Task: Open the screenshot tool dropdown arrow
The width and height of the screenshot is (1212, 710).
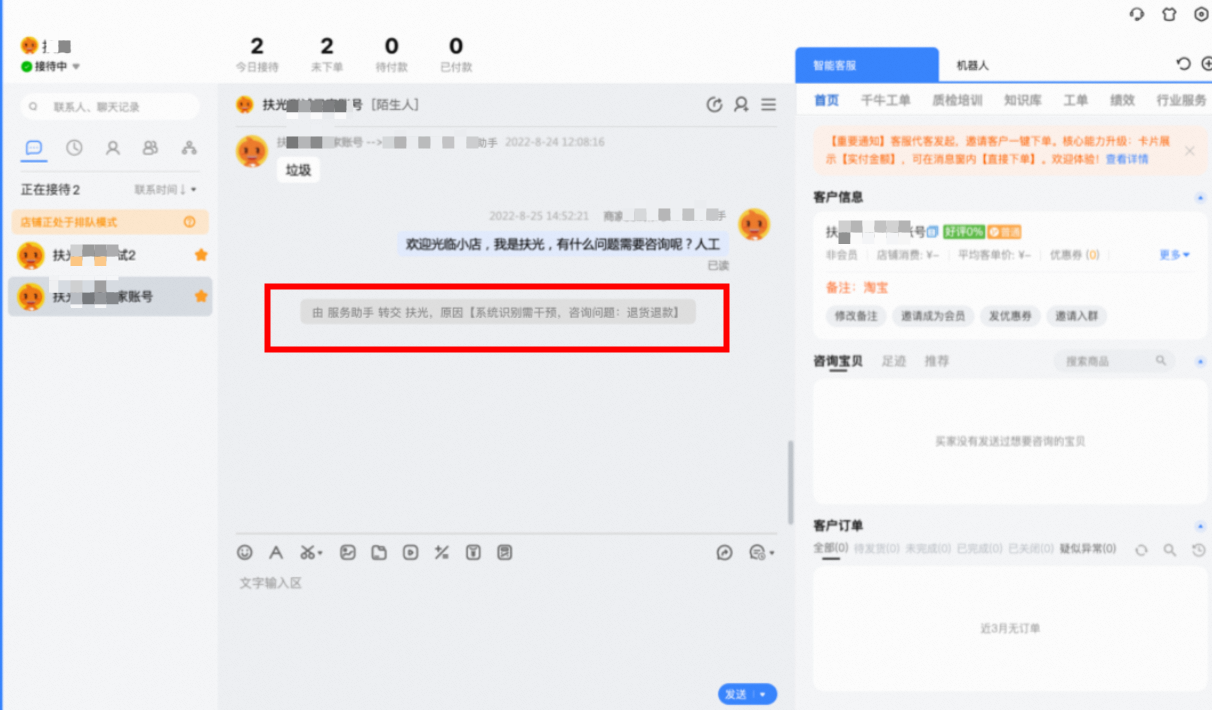Action: [320, 554]
